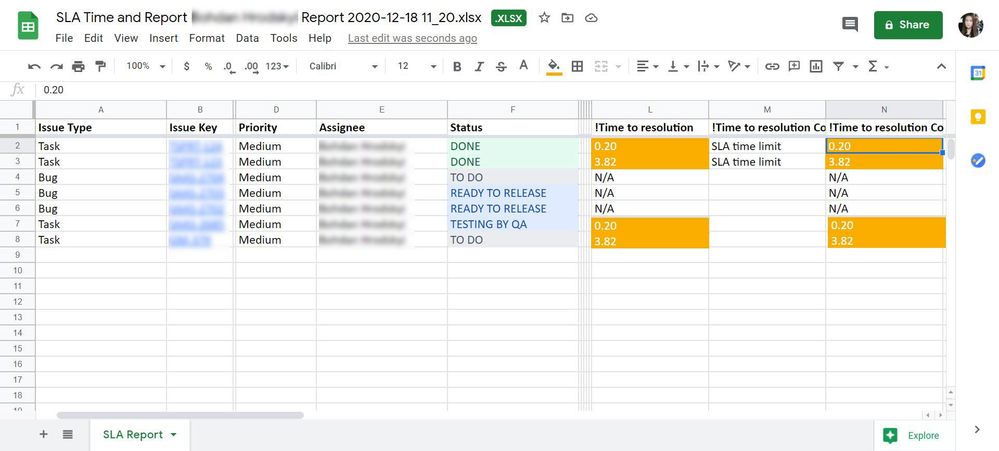999x451 pixels.
Task: Create a filter using funnel icon
Action: pos(838,66)
